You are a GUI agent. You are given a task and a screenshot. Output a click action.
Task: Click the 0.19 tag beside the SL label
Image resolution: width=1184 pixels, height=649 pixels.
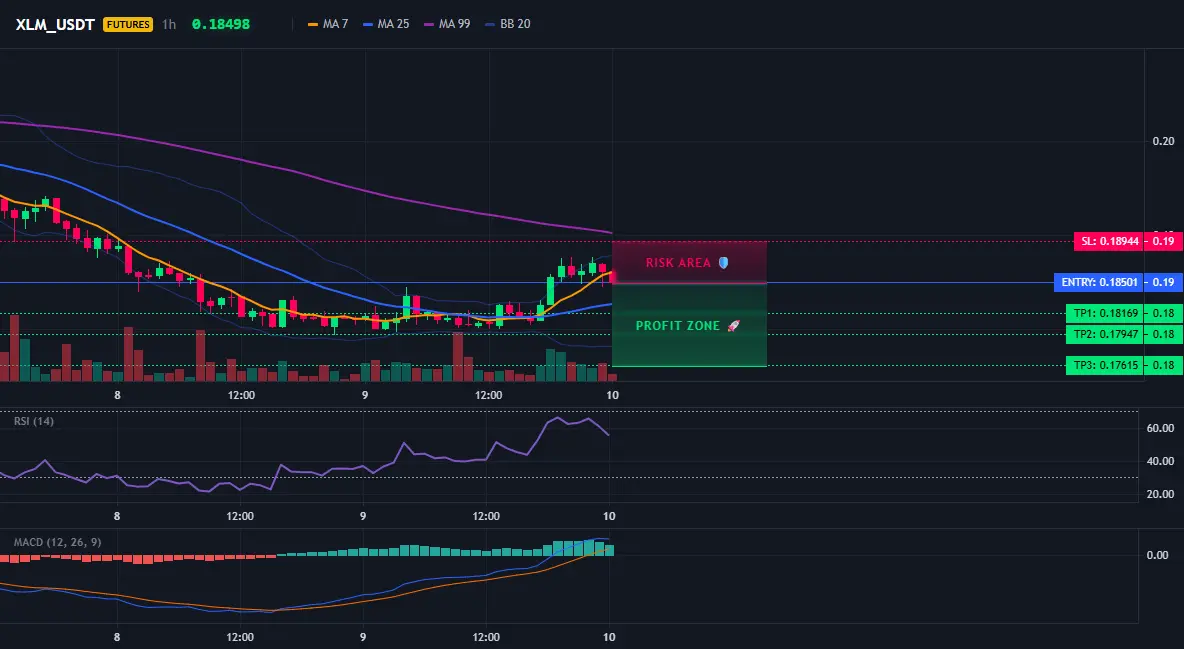coord(1163,242)
